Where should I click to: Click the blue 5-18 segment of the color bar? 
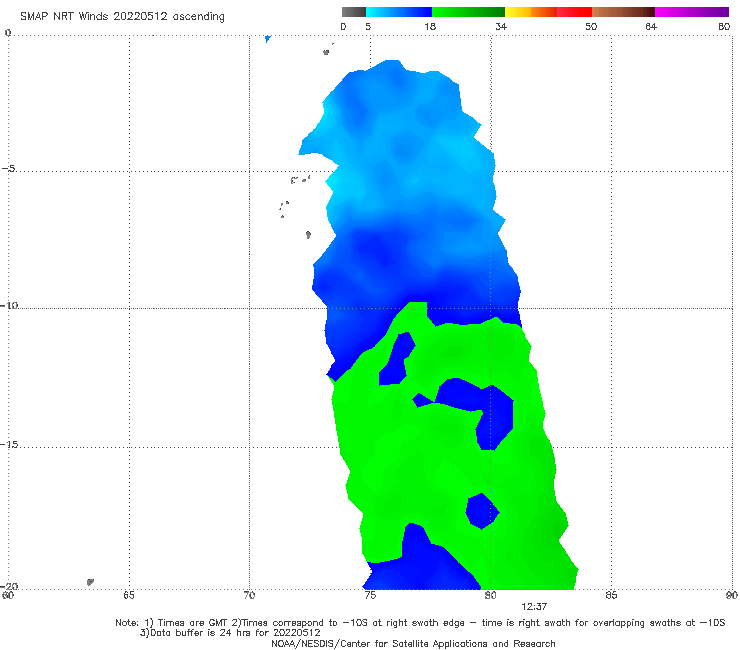[399, 12]
